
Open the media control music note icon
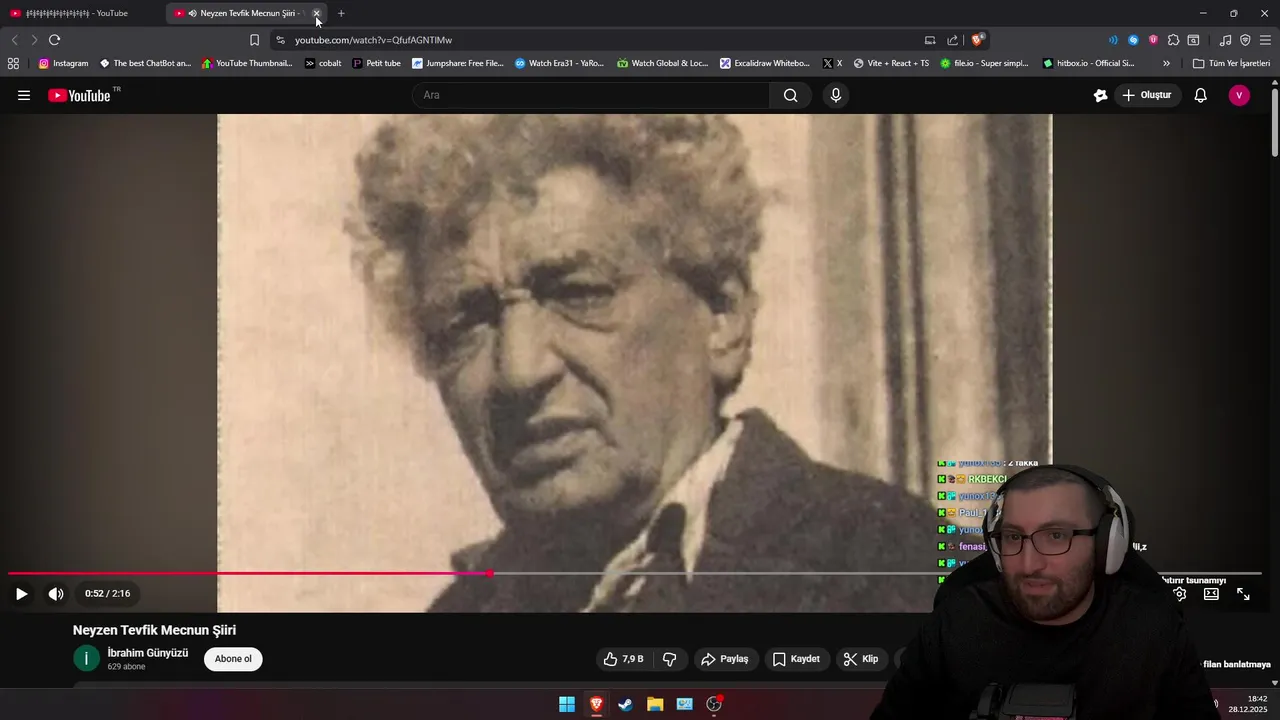pos(1225,40)
